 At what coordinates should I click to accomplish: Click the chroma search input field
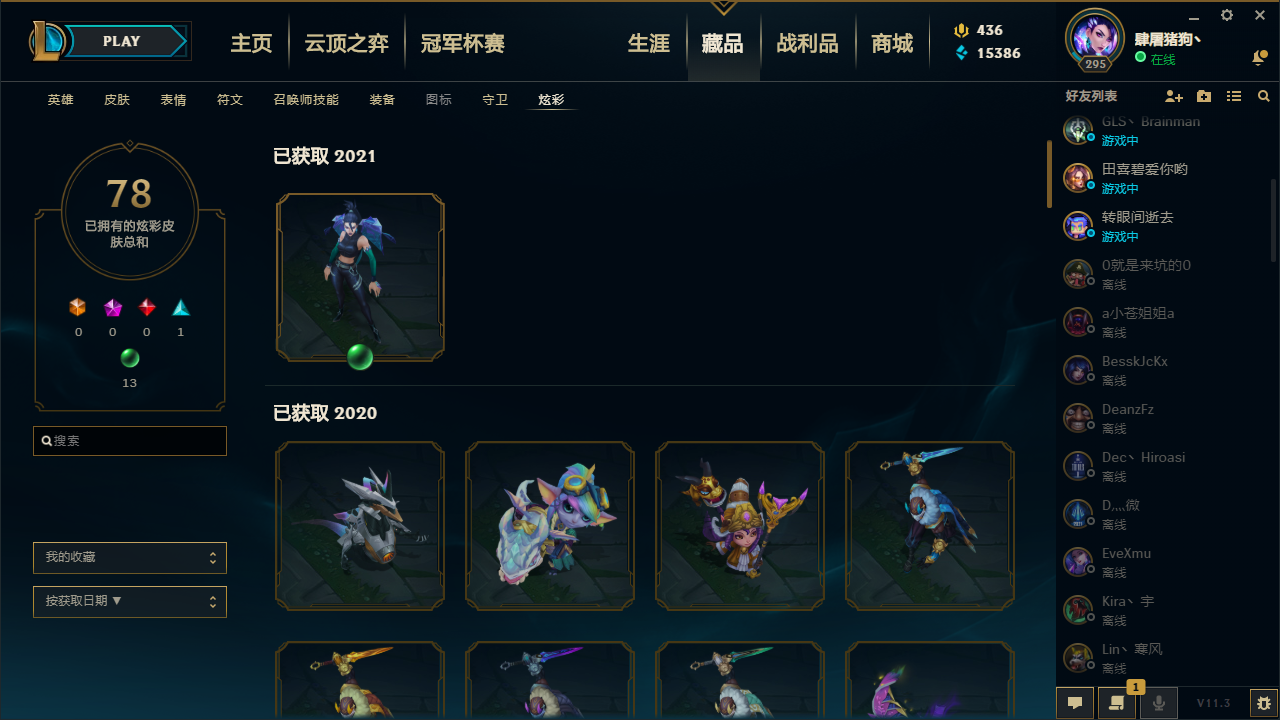130,441
